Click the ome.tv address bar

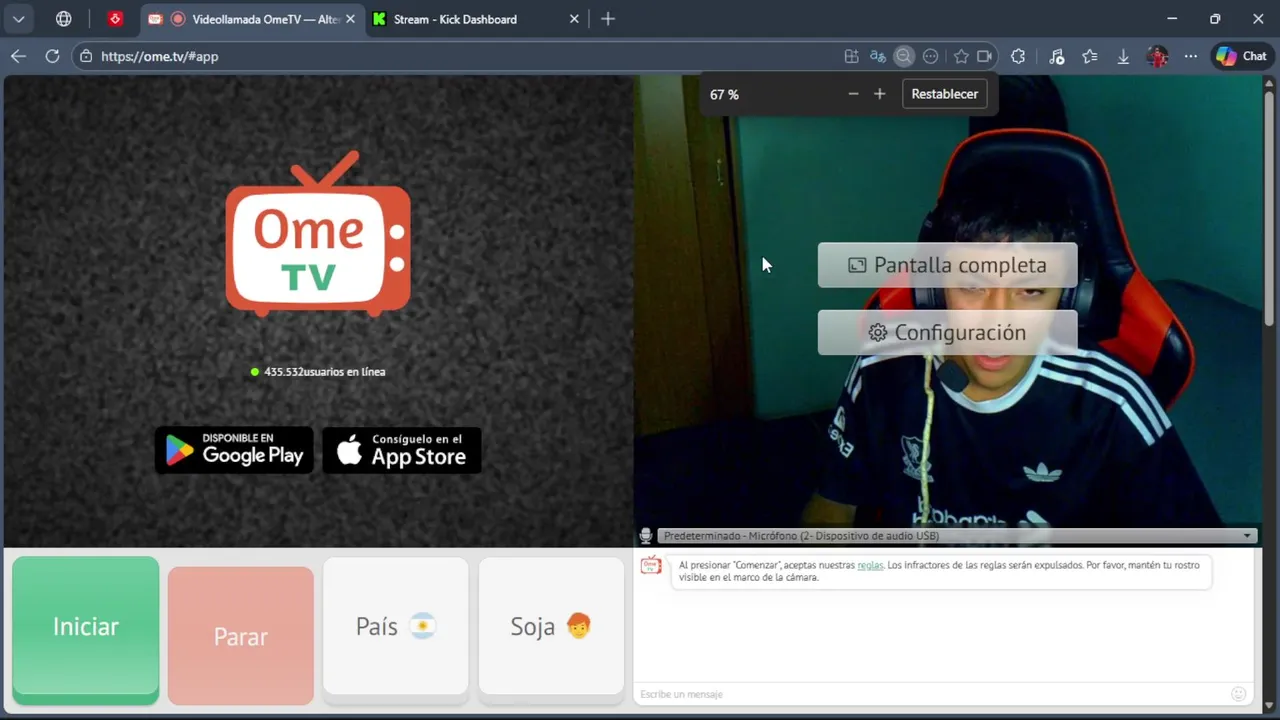tap(460, 56)
